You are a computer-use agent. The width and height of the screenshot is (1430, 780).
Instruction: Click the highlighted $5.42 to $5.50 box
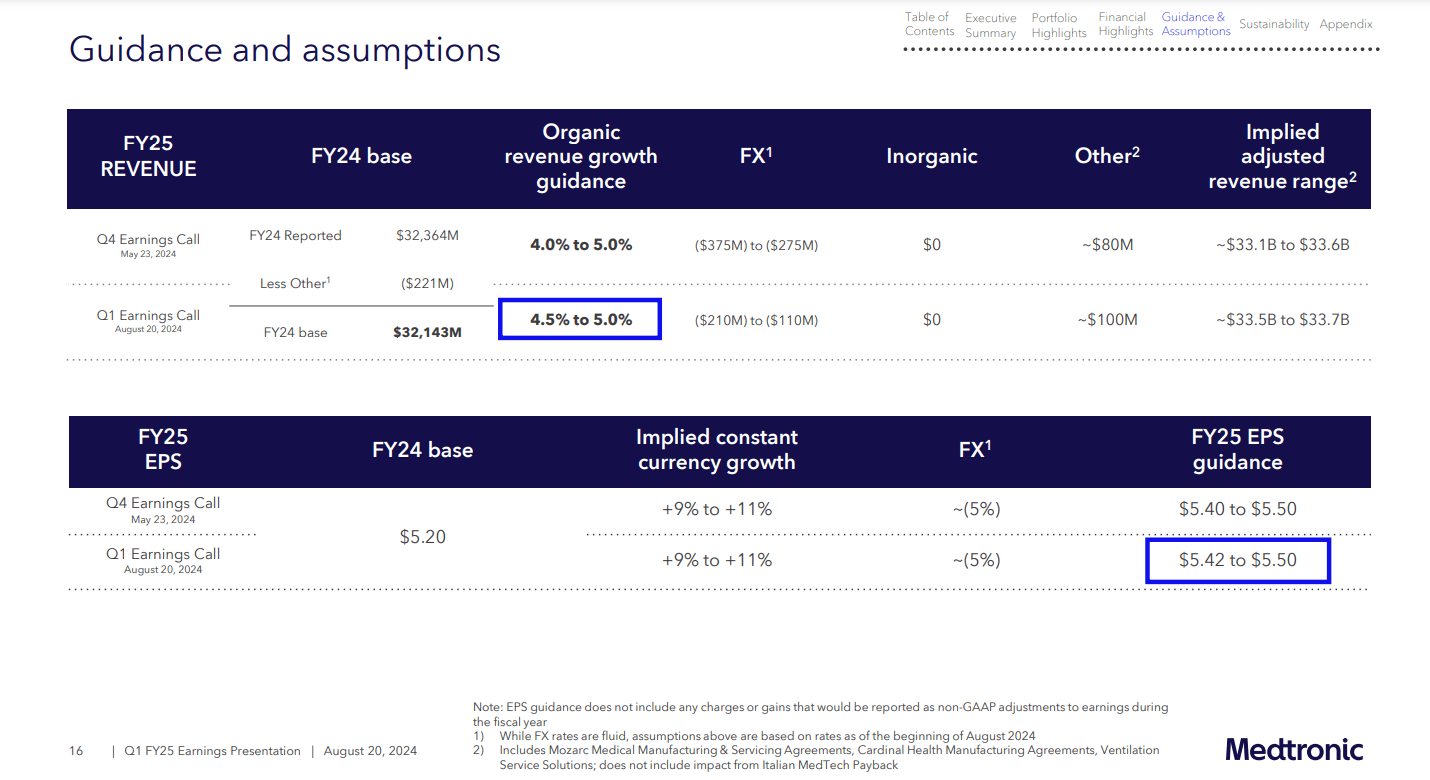(x=1237, y=560)
